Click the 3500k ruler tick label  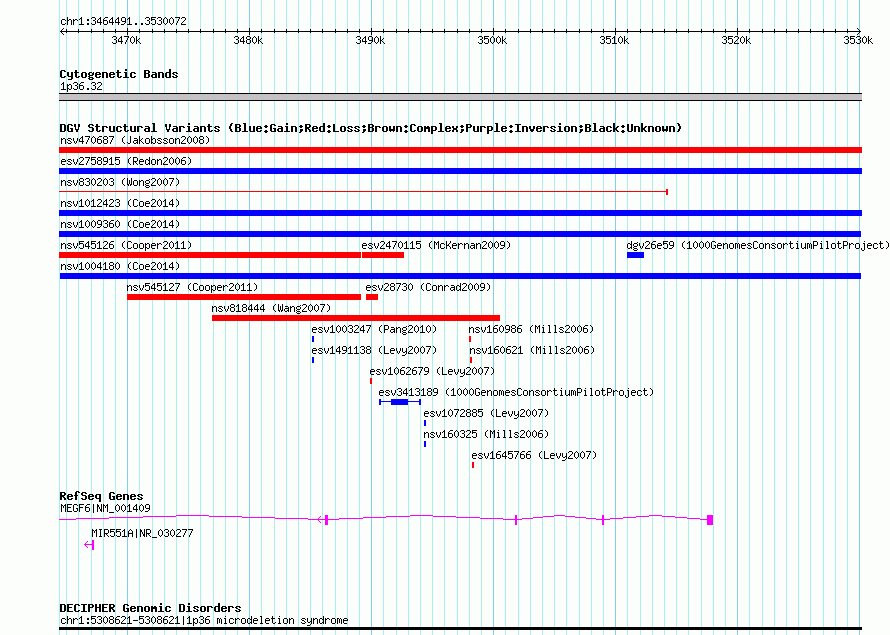(492, 40)
